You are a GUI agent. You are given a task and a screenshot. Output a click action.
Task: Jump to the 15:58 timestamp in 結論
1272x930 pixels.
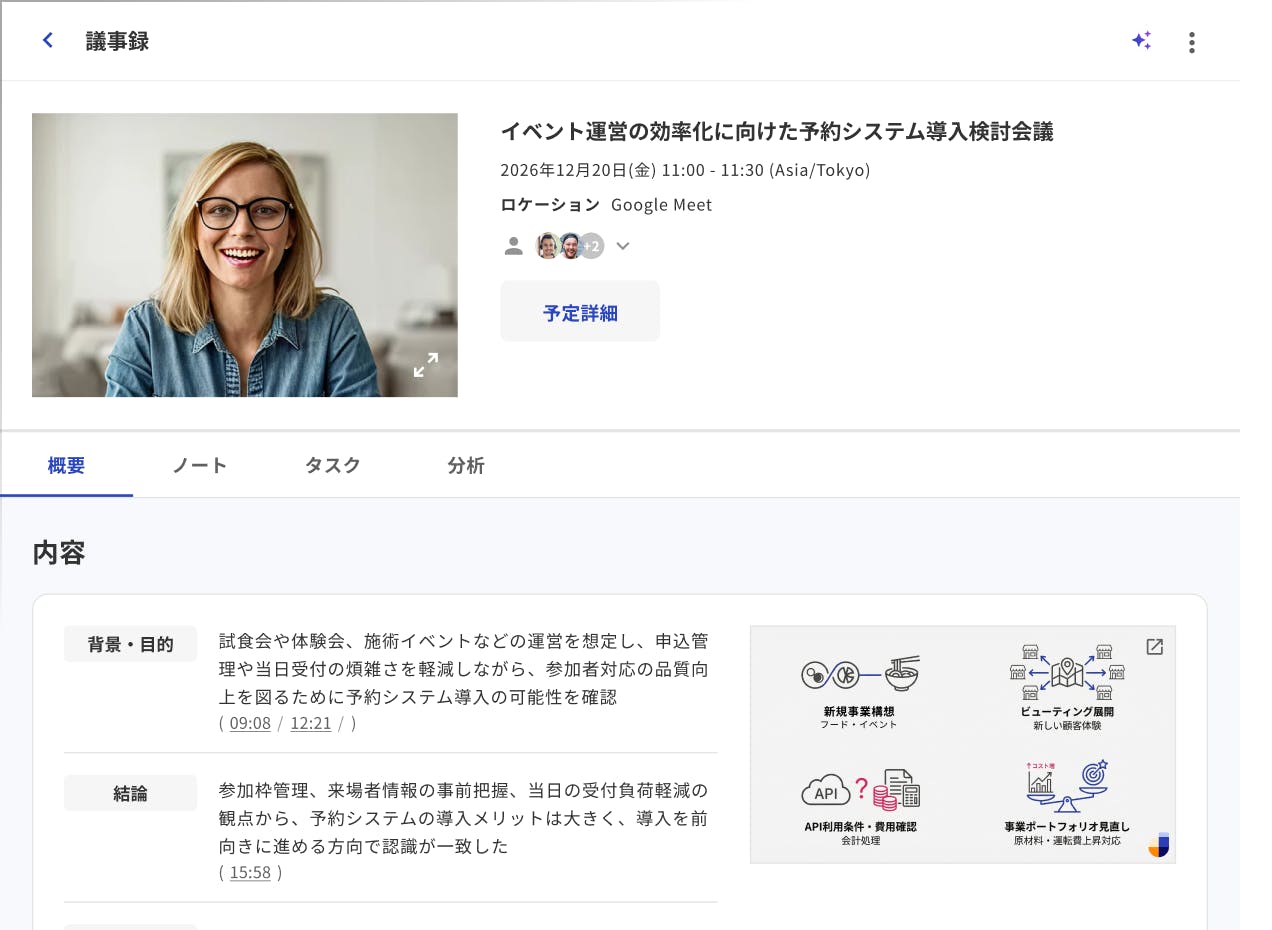pyautogui.click(x=250, y=872)
